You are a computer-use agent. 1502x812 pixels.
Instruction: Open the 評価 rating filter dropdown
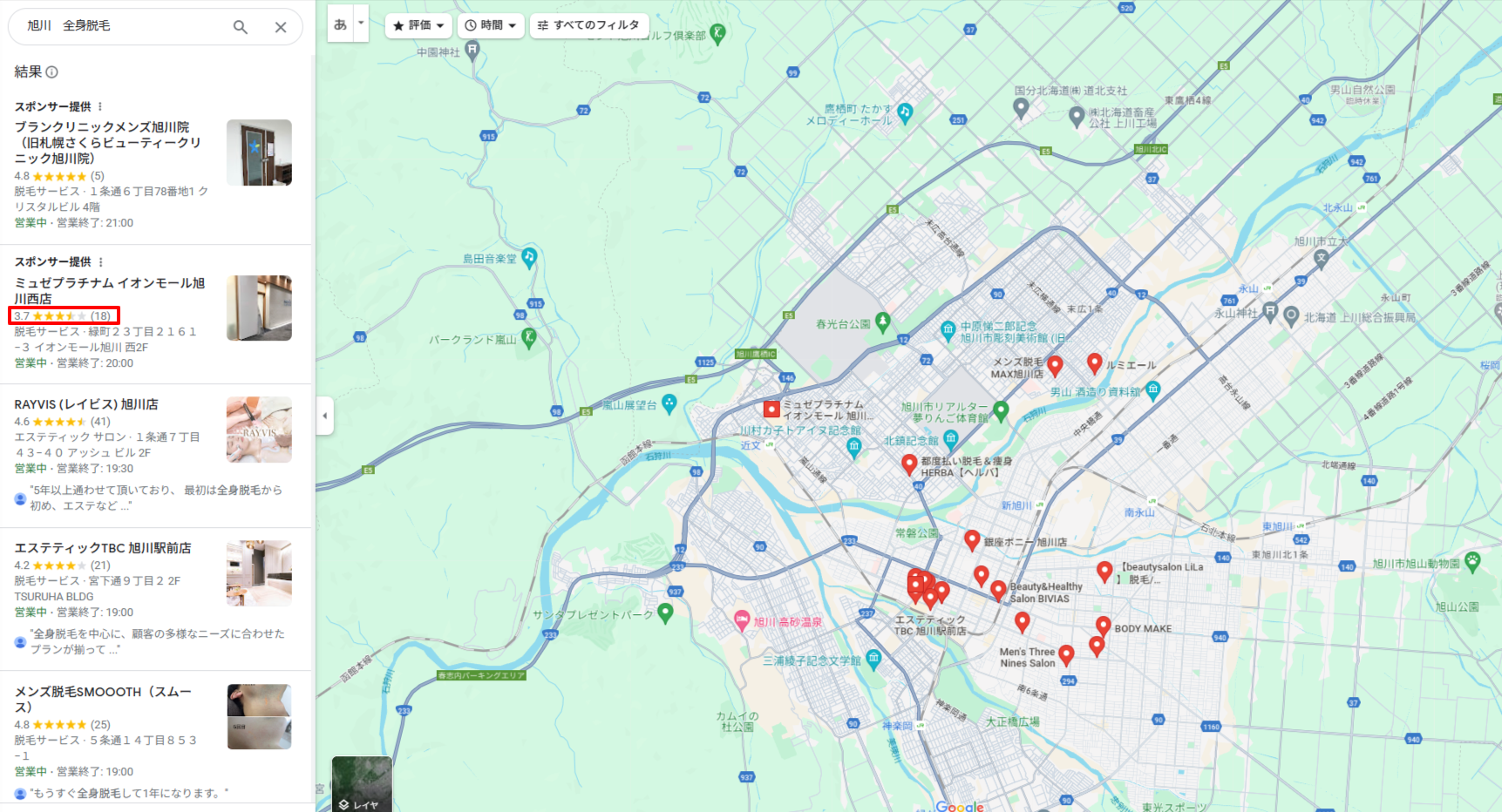point(418,25)
